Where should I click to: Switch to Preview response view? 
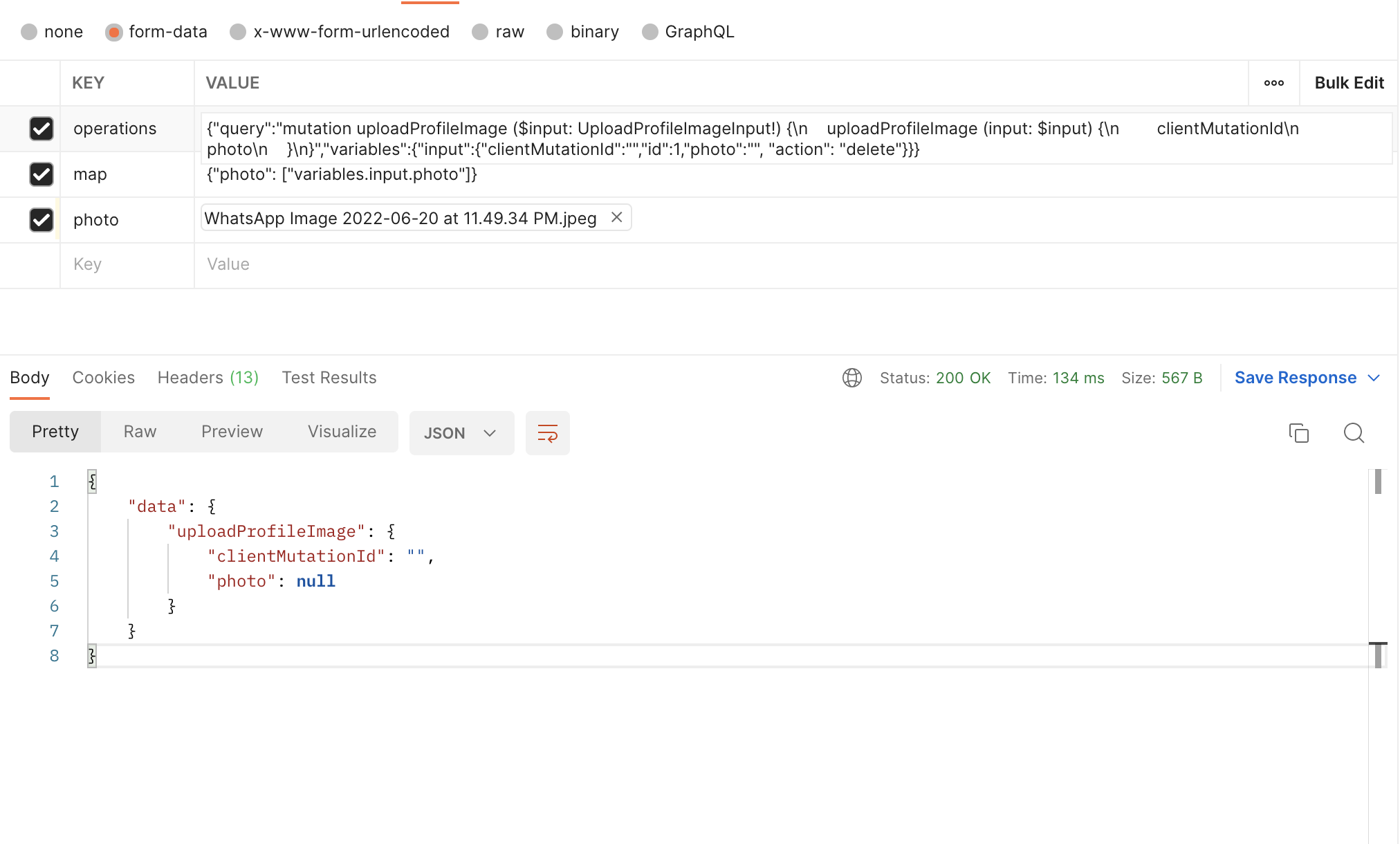click(232, 432)
